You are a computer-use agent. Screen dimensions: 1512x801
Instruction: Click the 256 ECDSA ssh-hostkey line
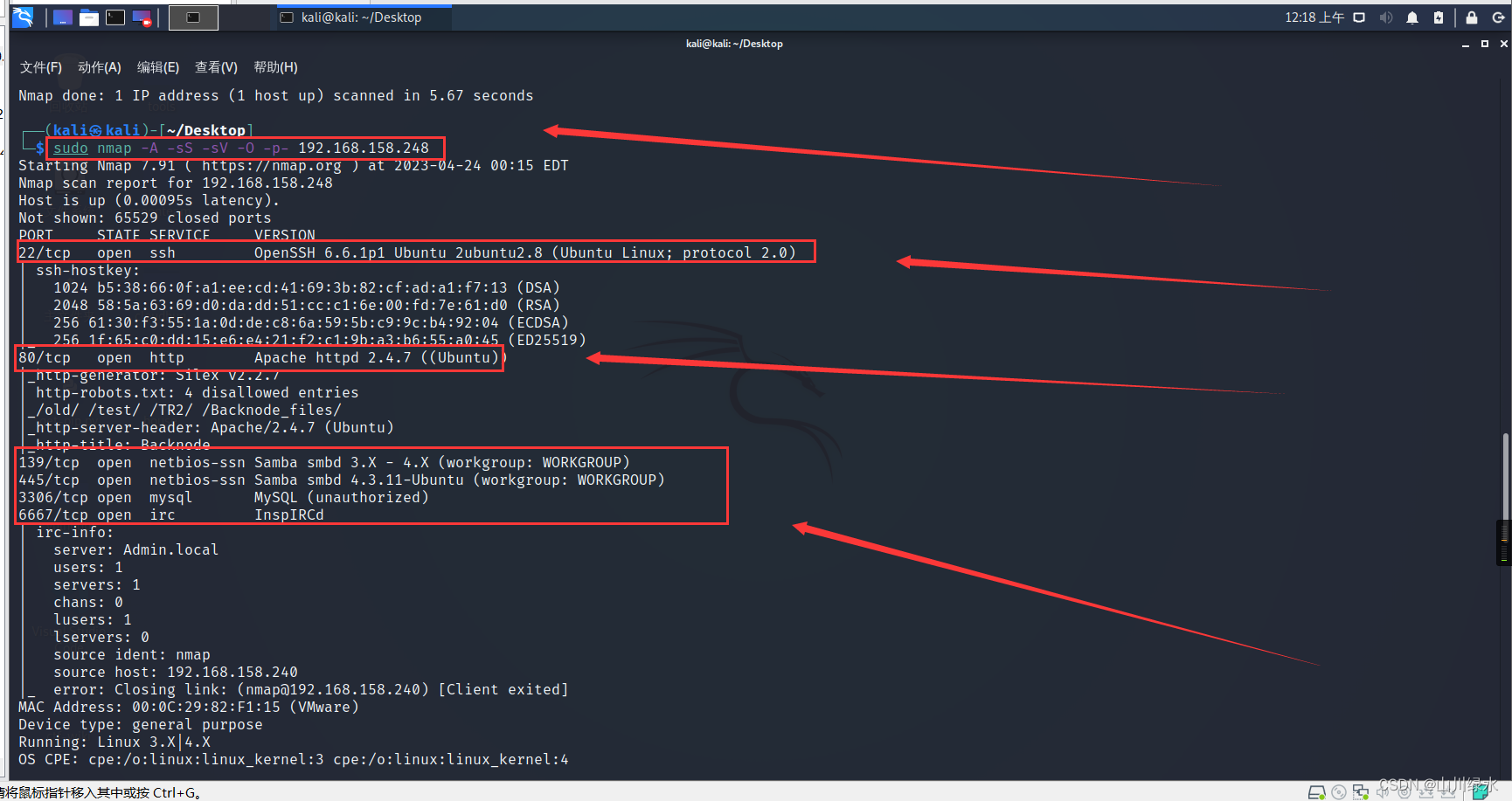click(x=311, y=322)
